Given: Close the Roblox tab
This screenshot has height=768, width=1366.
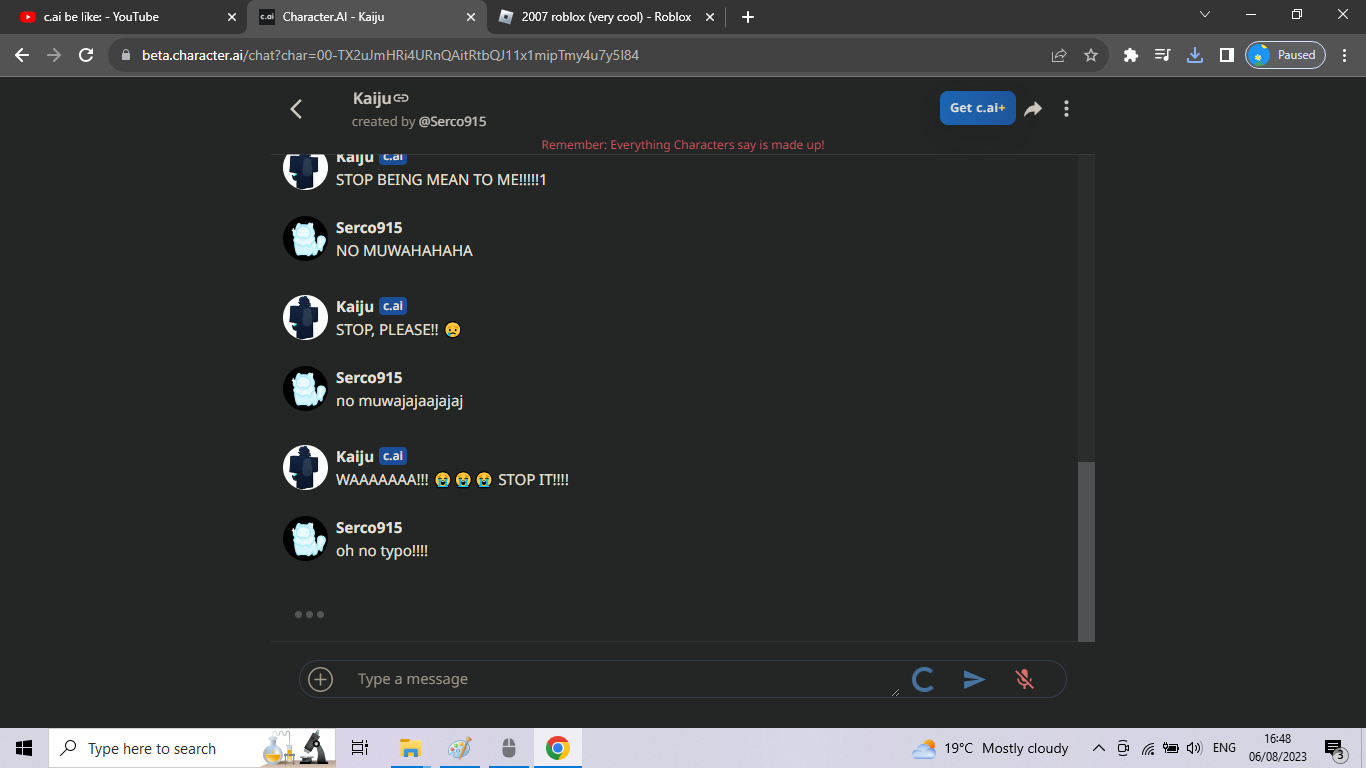Looking at the screenshot, I should 710,17.
